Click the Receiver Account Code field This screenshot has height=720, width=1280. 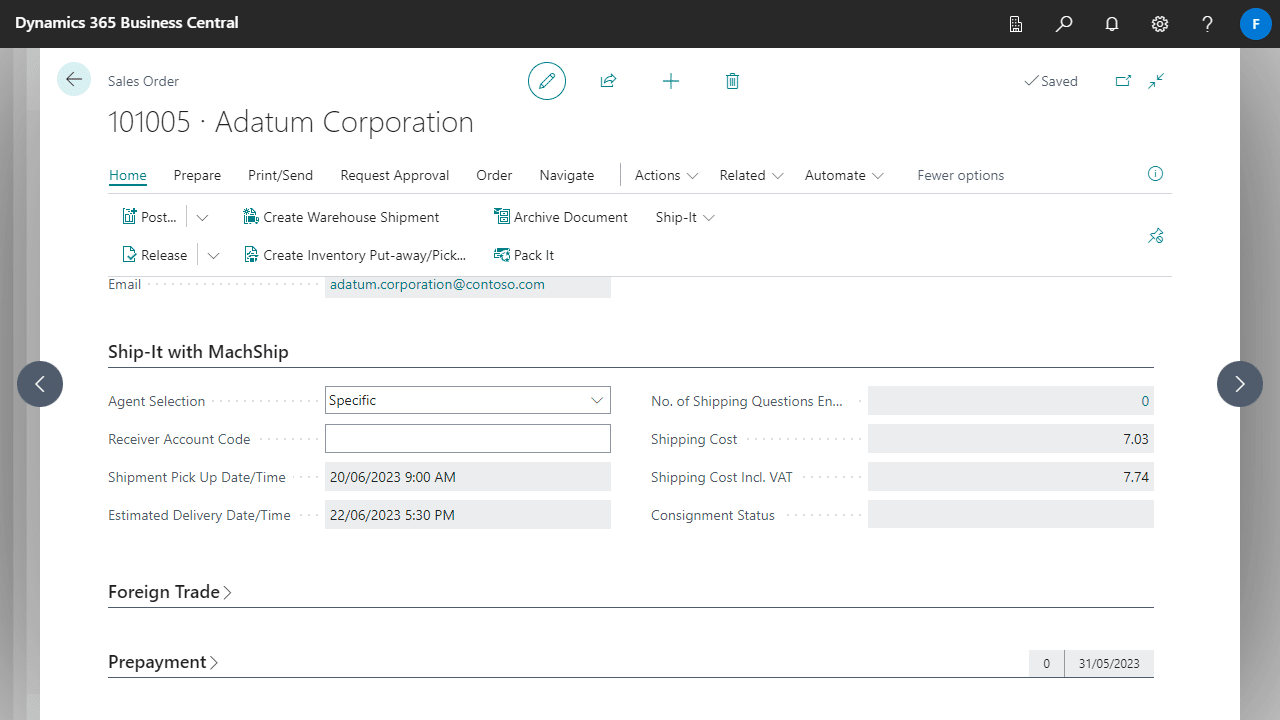click(467, 438)
